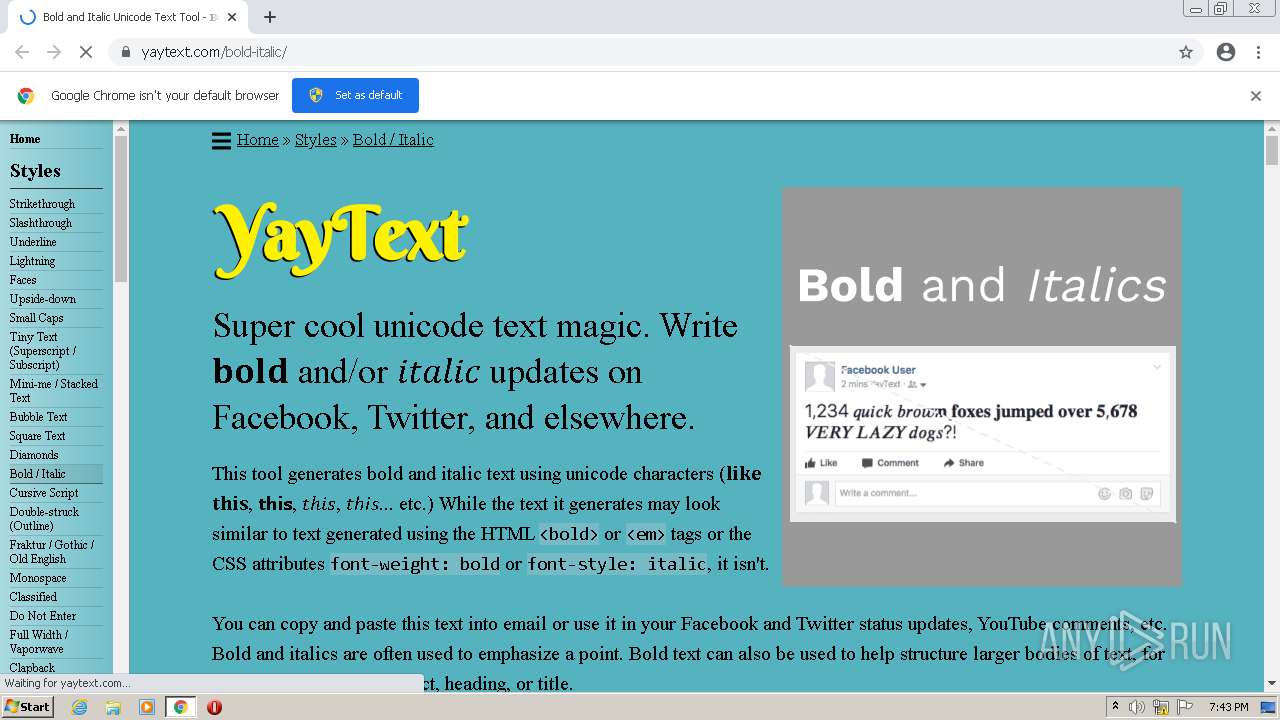
Task: Click the Set as default button
Action: [355, 95]
